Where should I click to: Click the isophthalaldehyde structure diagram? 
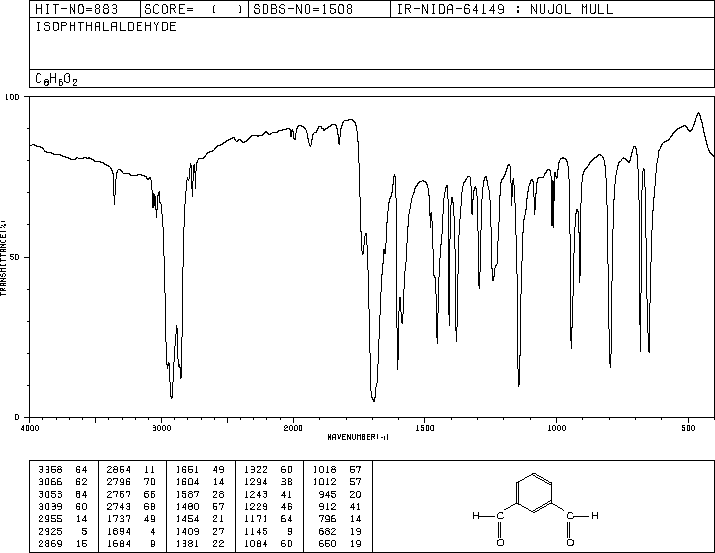click(535, 510)
